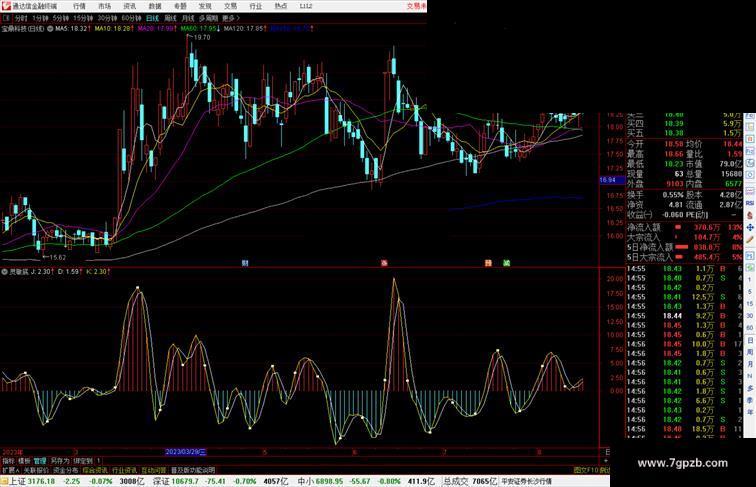The height and width of the screenshot is (487, 756).
Task: Click the 另存为 button
Action: click(x=60, y=461)
